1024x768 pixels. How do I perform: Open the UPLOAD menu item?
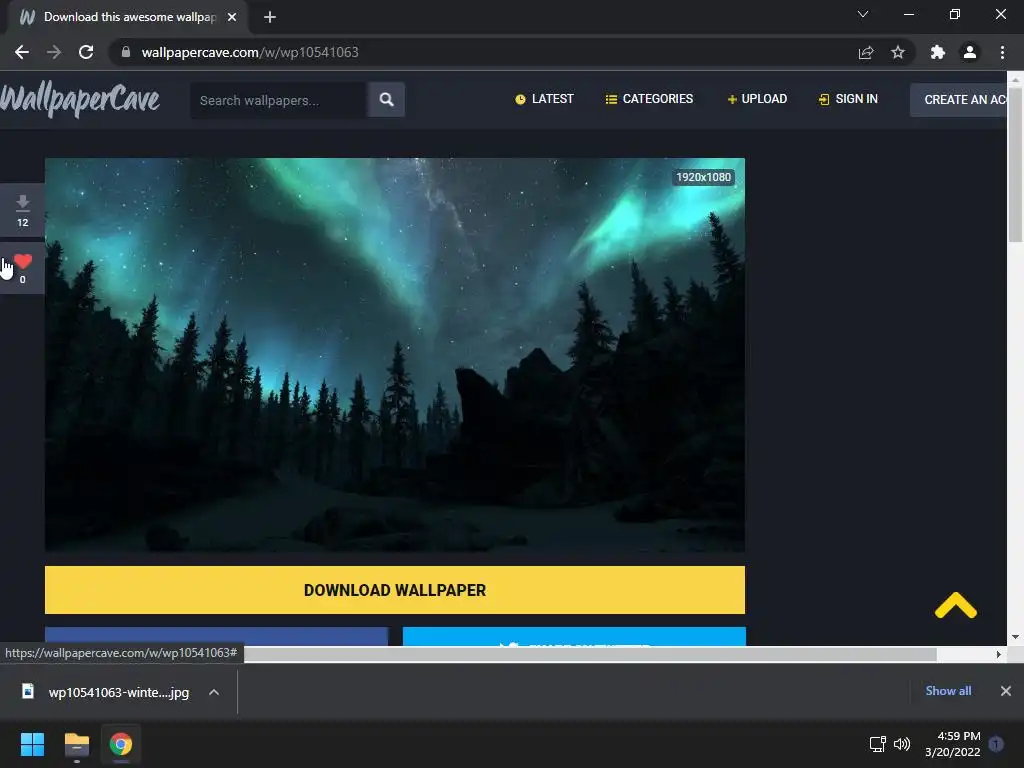pos(757,99)
